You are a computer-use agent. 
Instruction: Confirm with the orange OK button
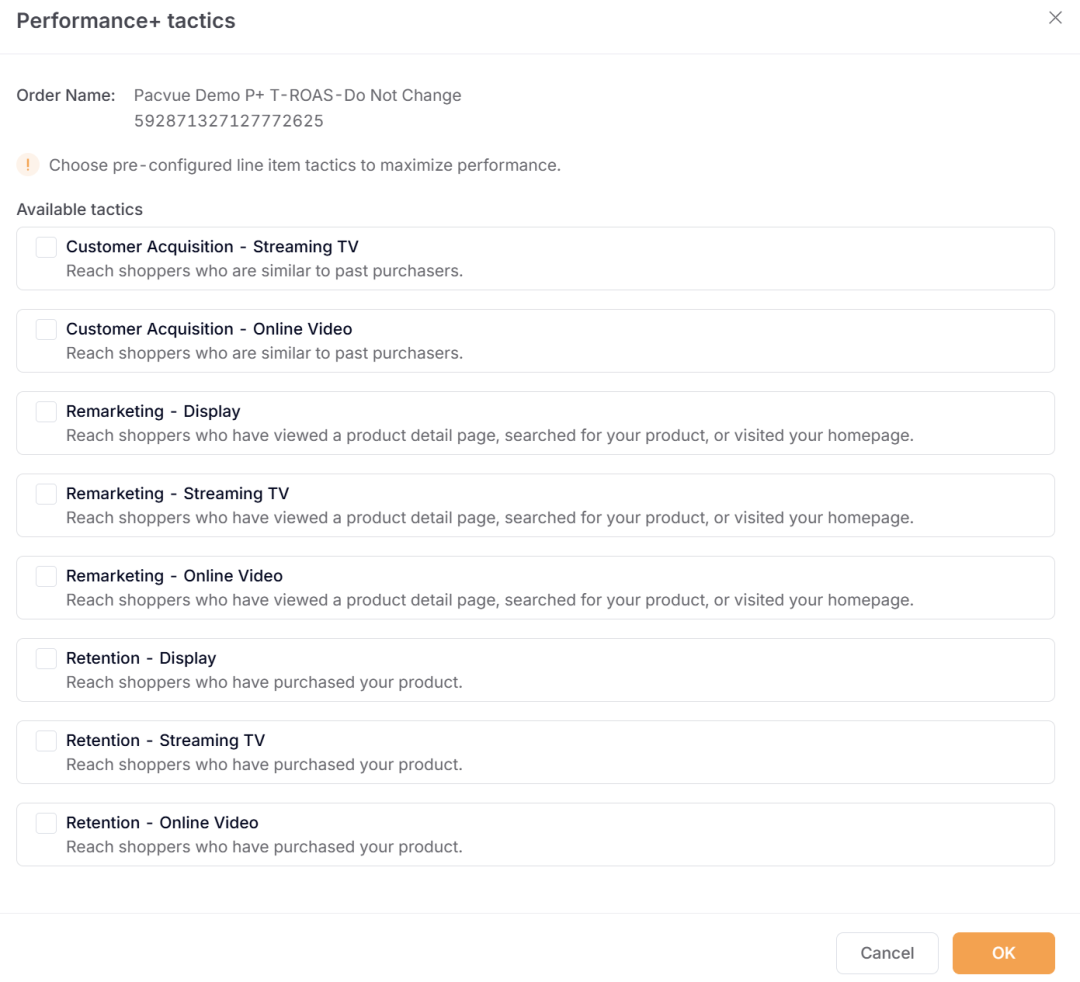1003,953
